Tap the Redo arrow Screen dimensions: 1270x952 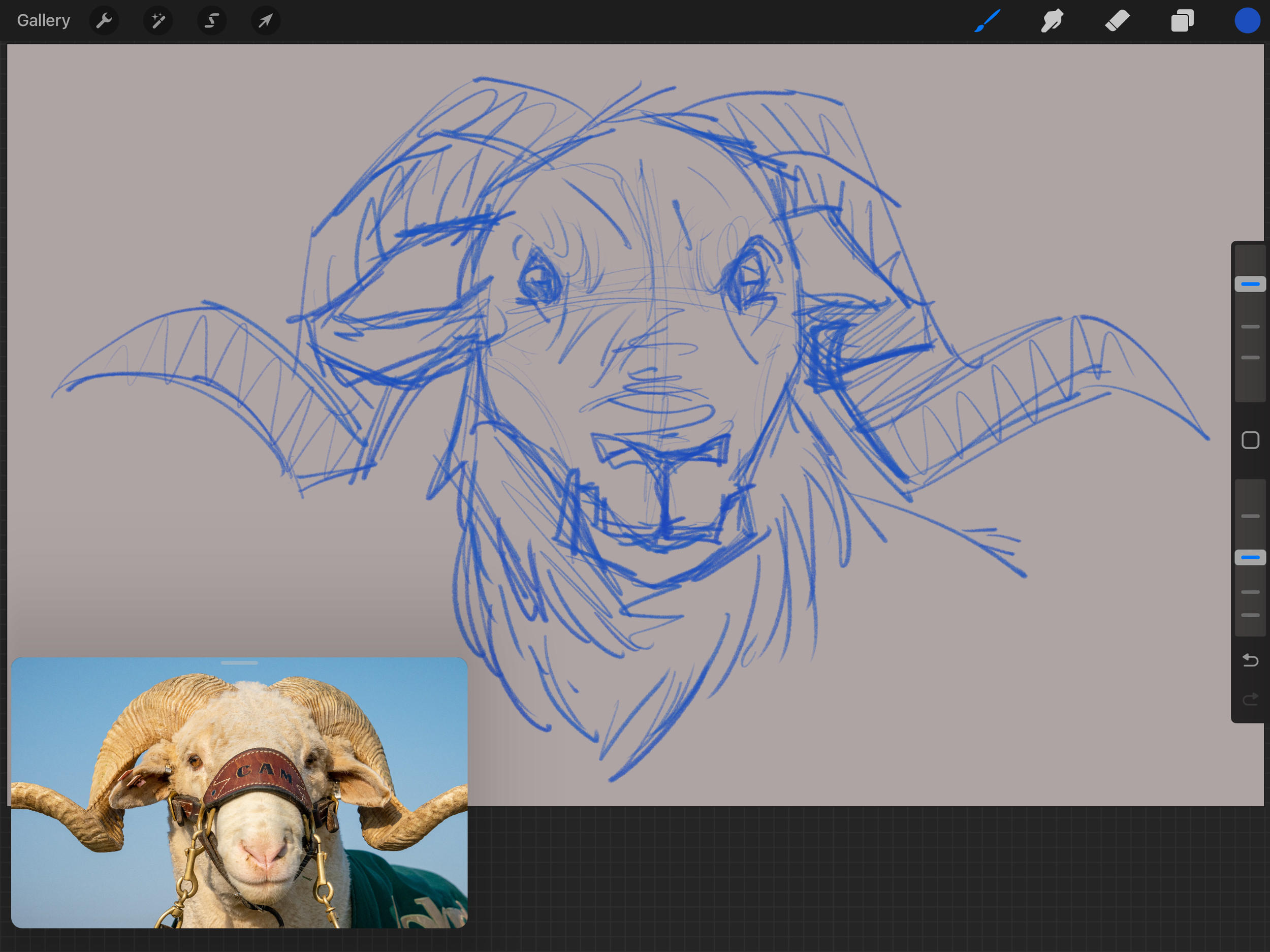pyautogui.click(x=1250, y=699)
